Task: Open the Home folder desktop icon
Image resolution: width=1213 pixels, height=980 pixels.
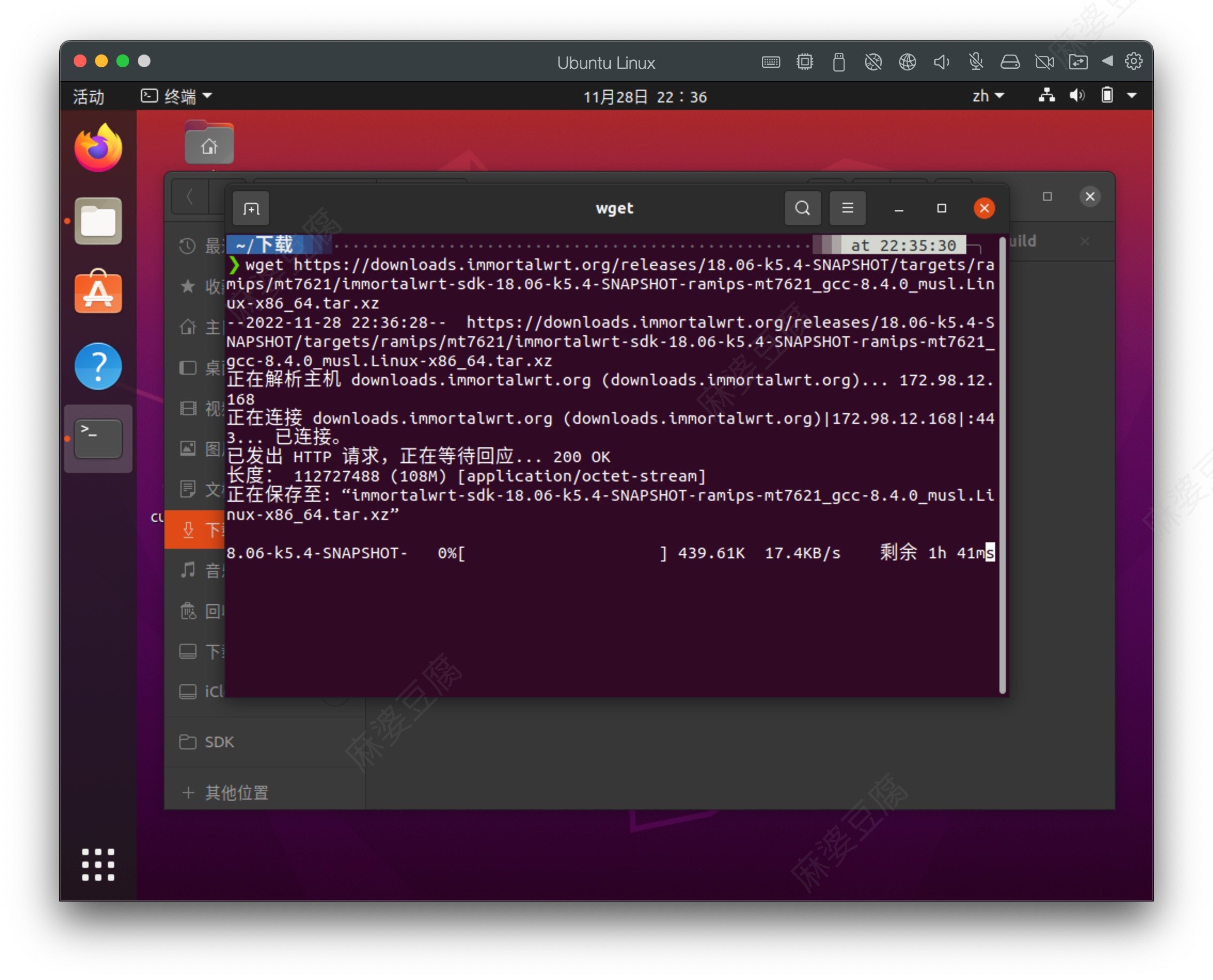Action: (x=209, y=144)
